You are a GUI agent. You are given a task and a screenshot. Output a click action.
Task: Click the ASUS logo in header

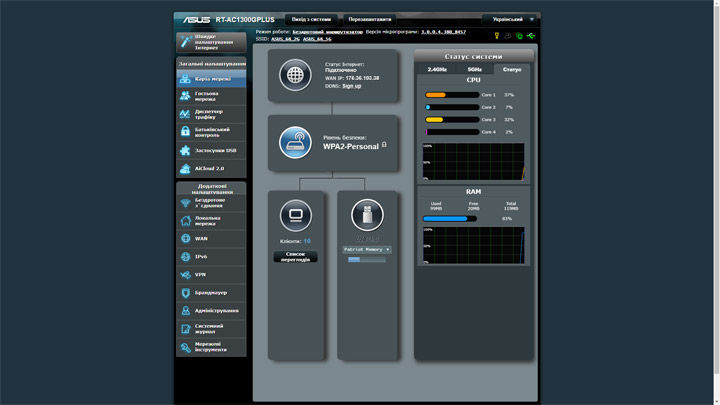tap(197, 20)
